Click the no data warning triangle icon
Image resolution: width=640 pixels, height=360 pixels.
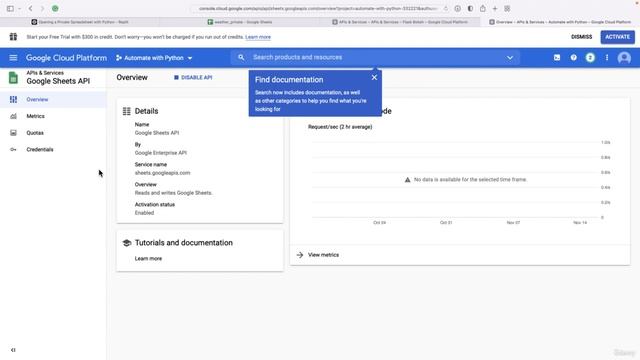click(407, 180)
